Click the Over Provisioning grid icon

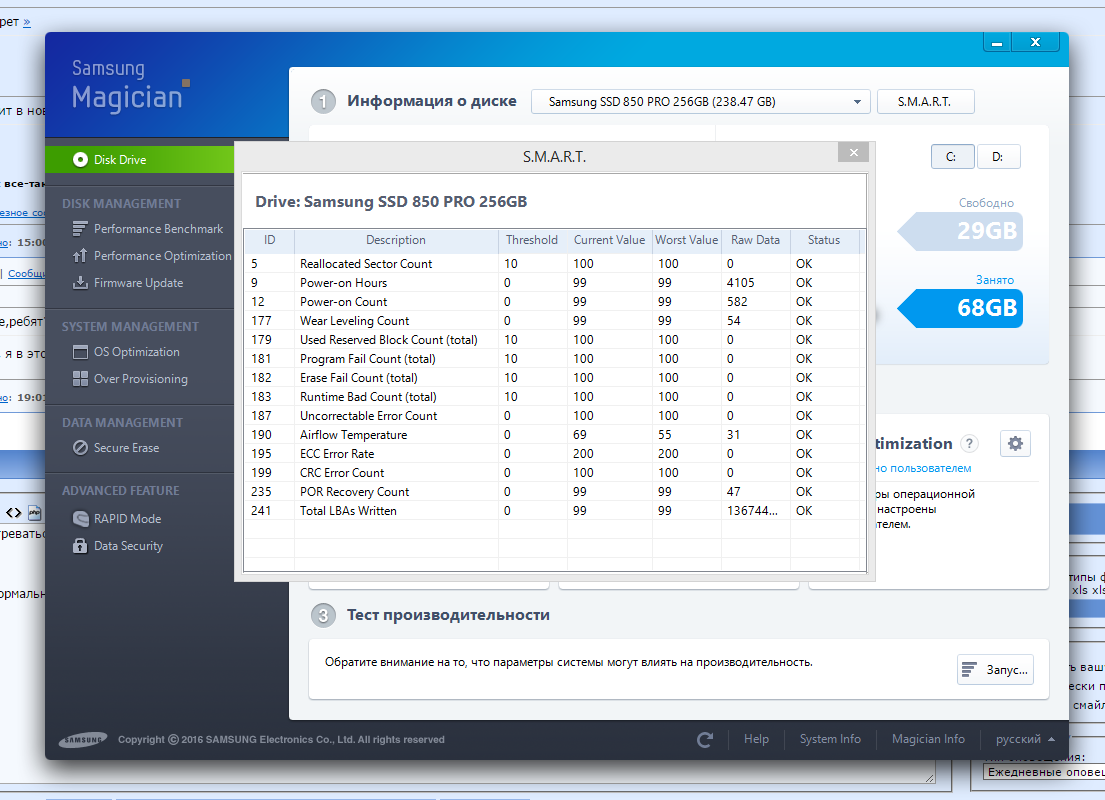(x=80, y=379)
